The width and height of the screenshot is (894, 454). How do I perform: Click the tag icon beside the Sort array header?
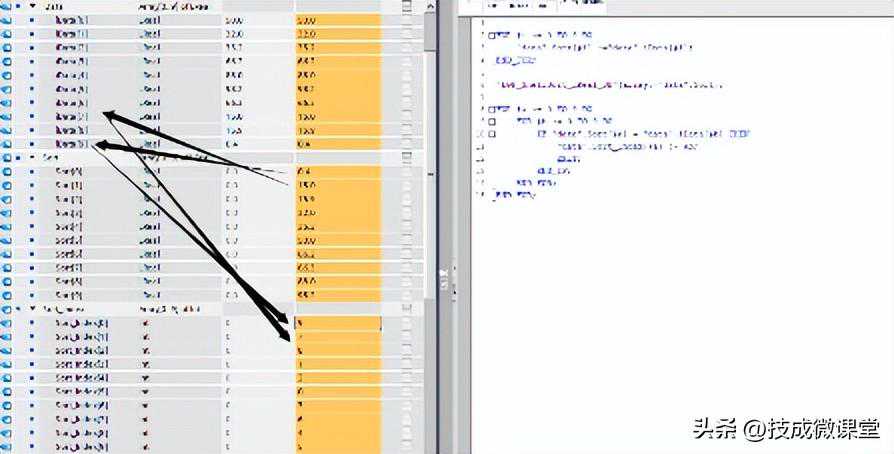point(7,158)
